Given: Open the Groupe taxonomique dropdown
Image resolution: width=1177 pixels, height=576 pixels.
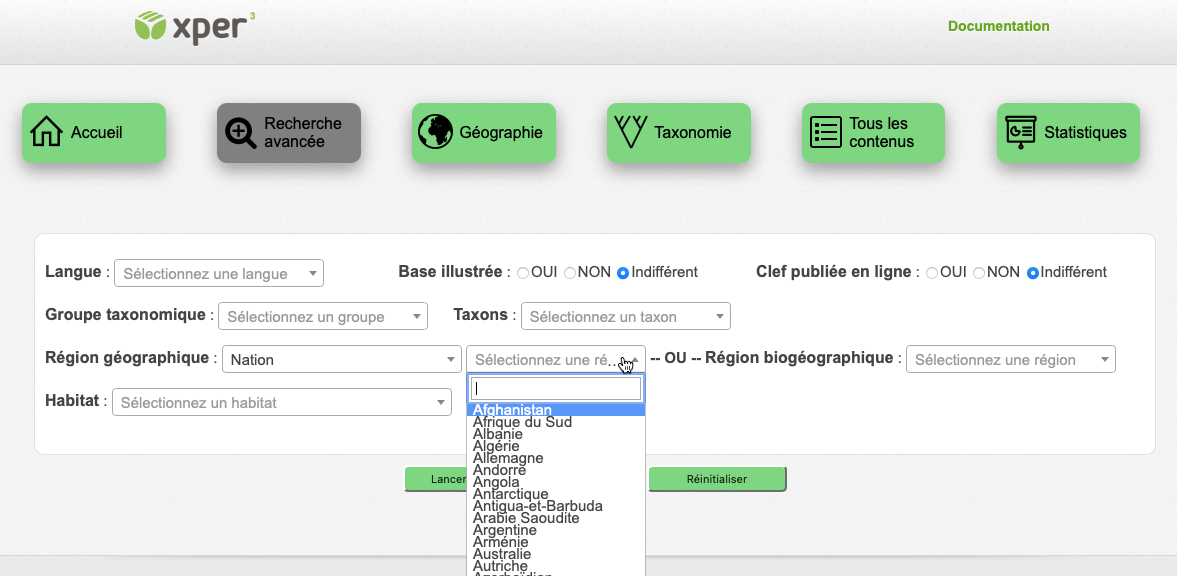Looking at the screenshot, I should pyautogui.click(x=323, y=316).
